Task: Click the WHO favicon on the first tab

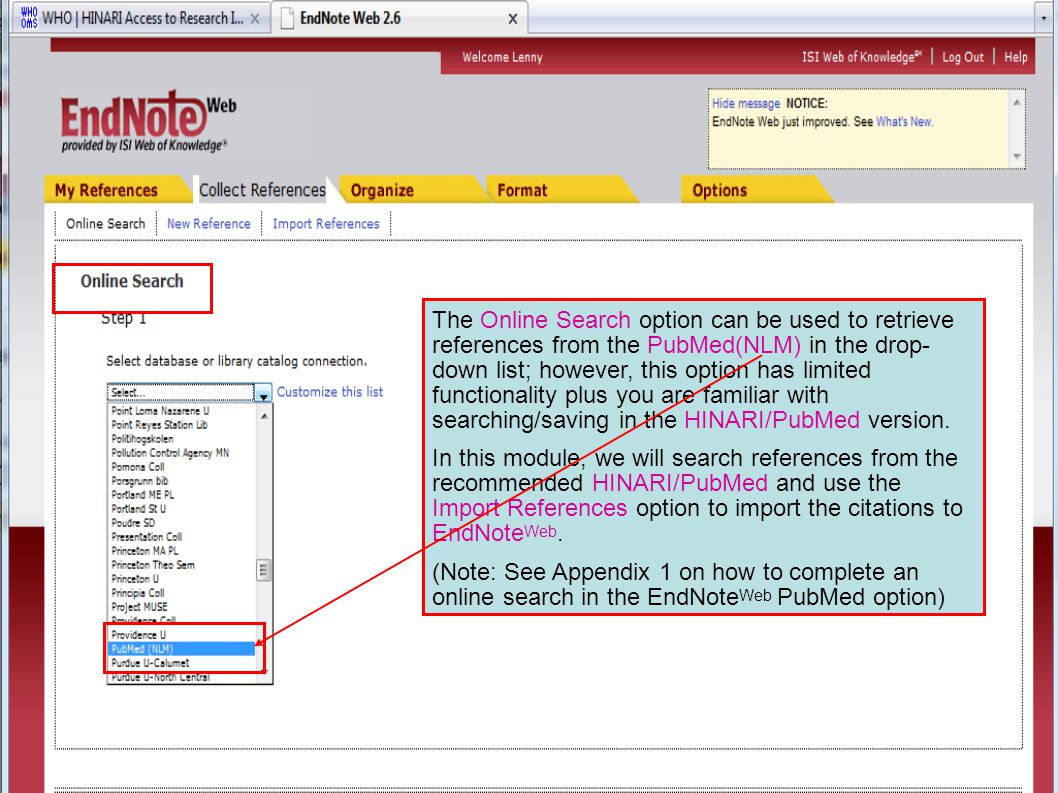Action: click(x=29, y=18)
